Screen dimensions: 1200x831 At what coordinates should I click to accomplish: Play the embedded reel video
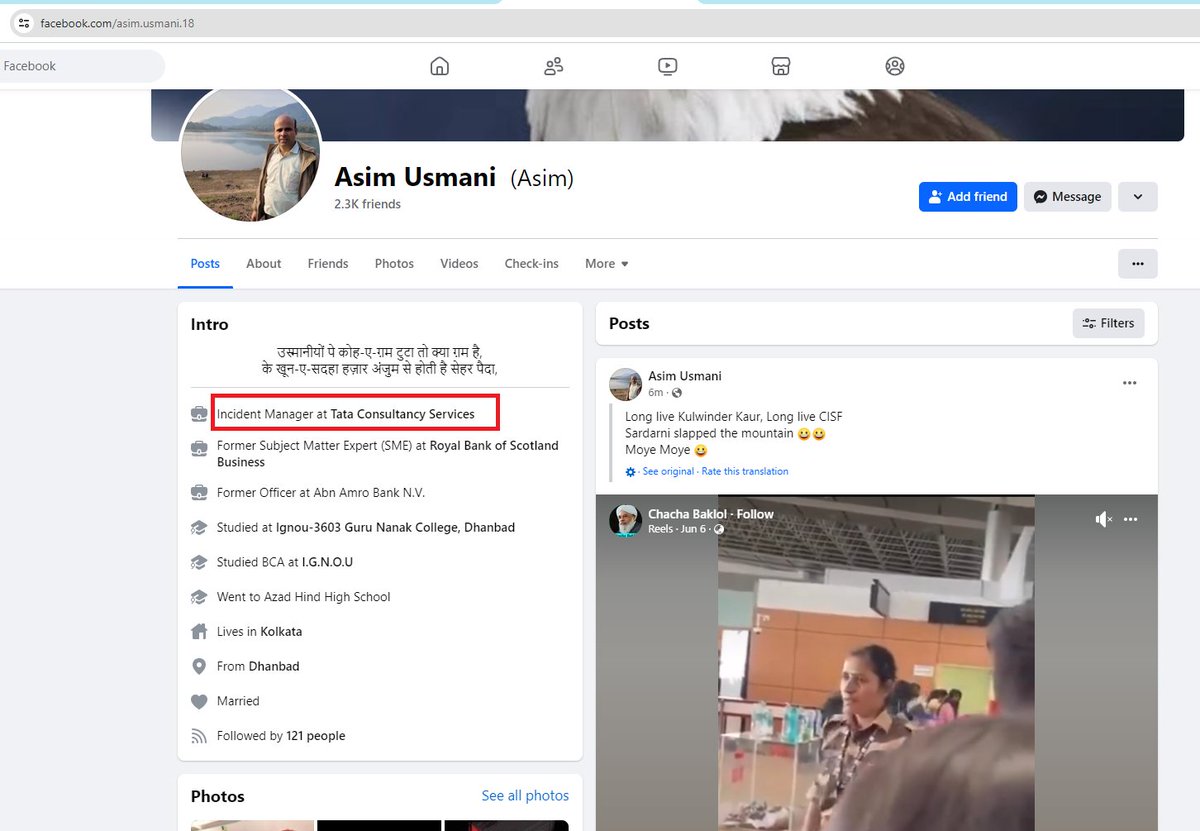877,663
